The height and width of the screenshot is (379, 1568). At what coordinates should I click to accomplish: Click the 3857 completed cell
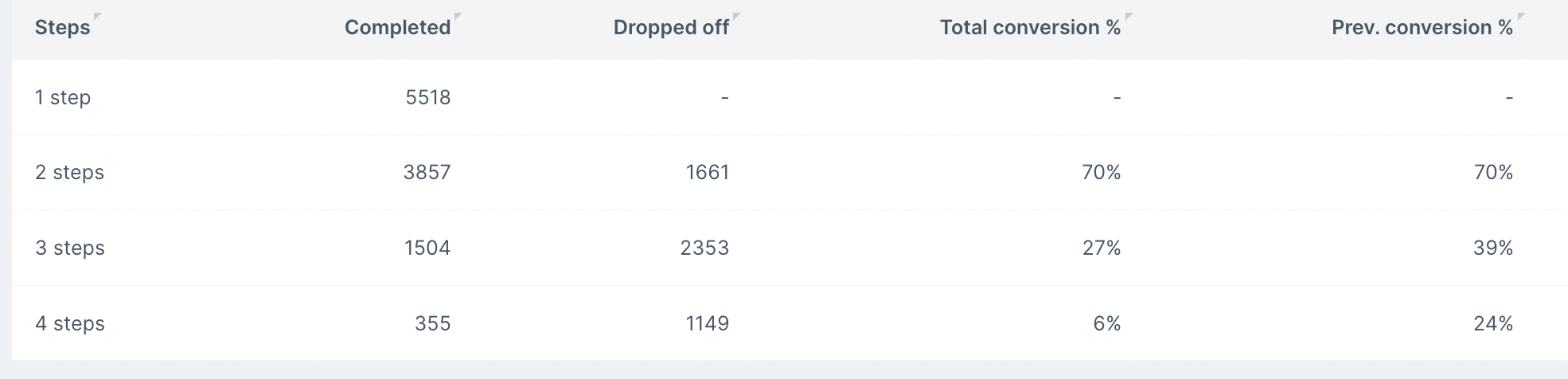coord(427,172)
